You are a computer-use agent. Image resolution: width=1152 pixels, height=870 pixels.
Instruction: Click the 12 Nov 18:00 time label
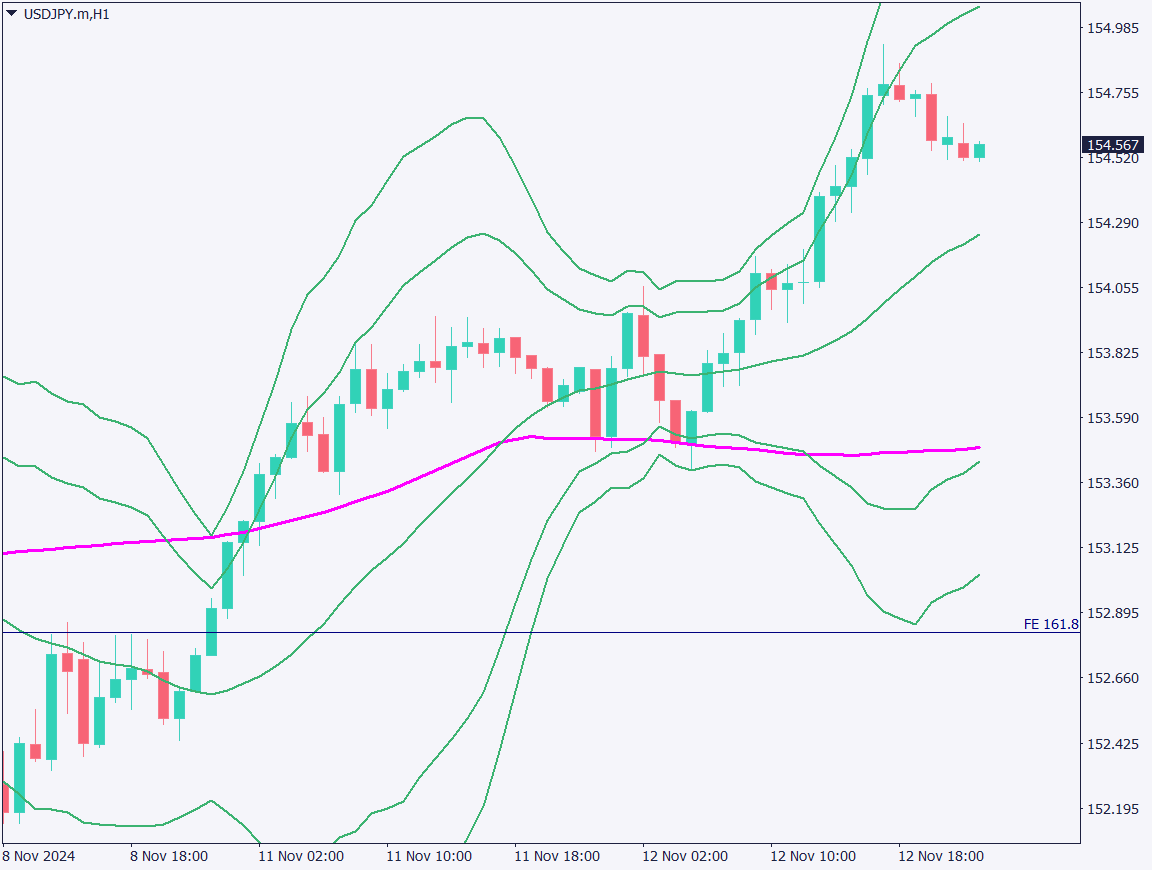(x=940, y=856)
